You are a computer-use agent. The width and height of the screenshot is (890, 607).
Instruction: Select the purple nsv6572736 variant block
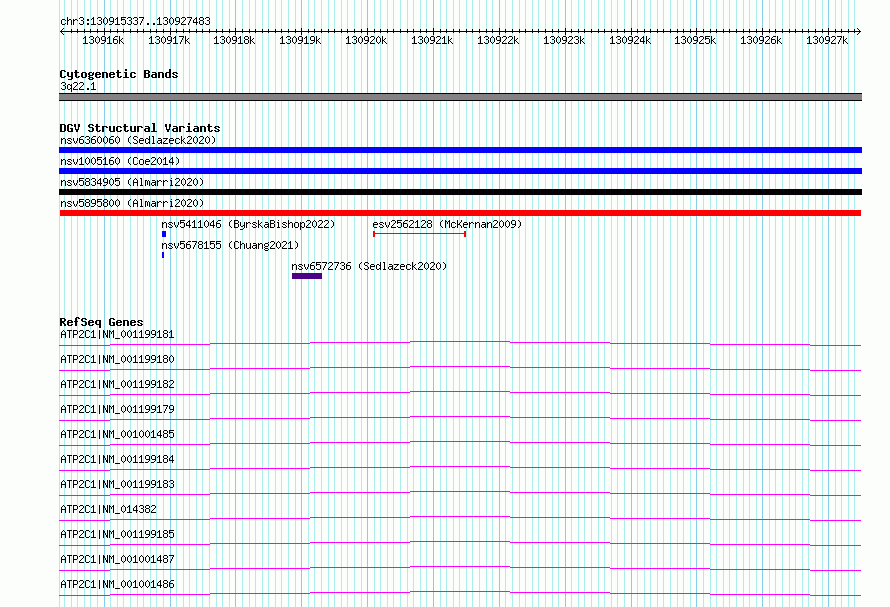307,276
